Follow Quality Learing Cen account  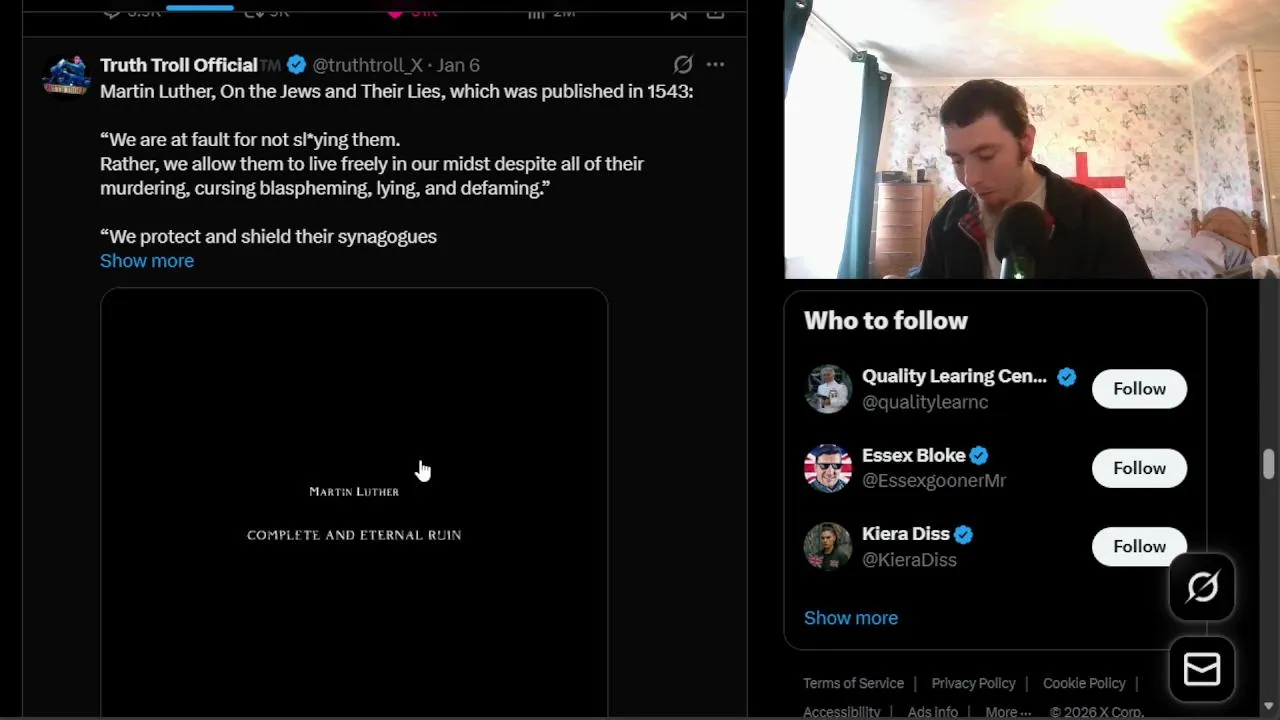[x=1139, y=389]
